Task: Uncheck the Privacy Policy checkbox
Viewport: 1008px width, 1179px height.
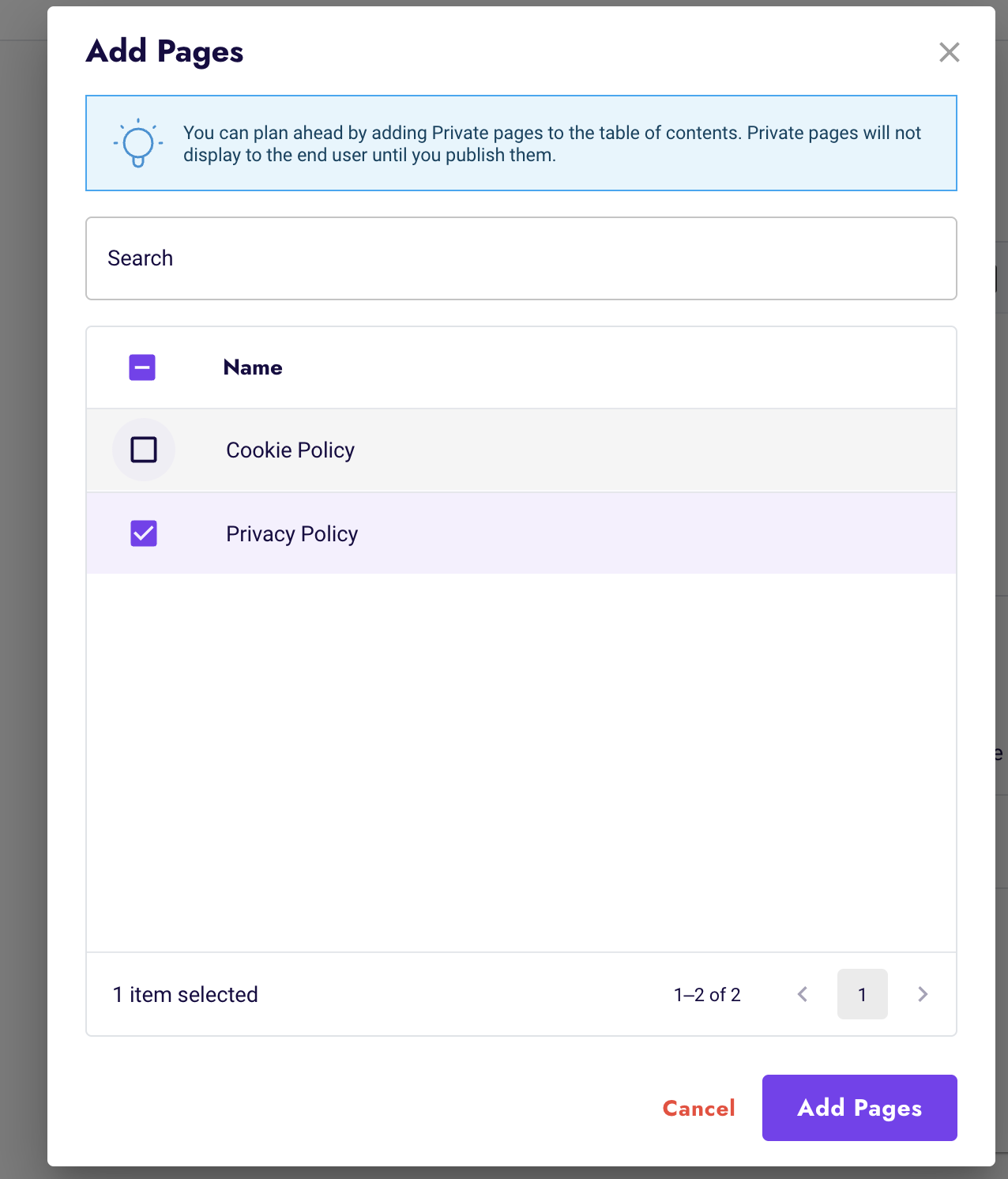Action: [144, 533]
